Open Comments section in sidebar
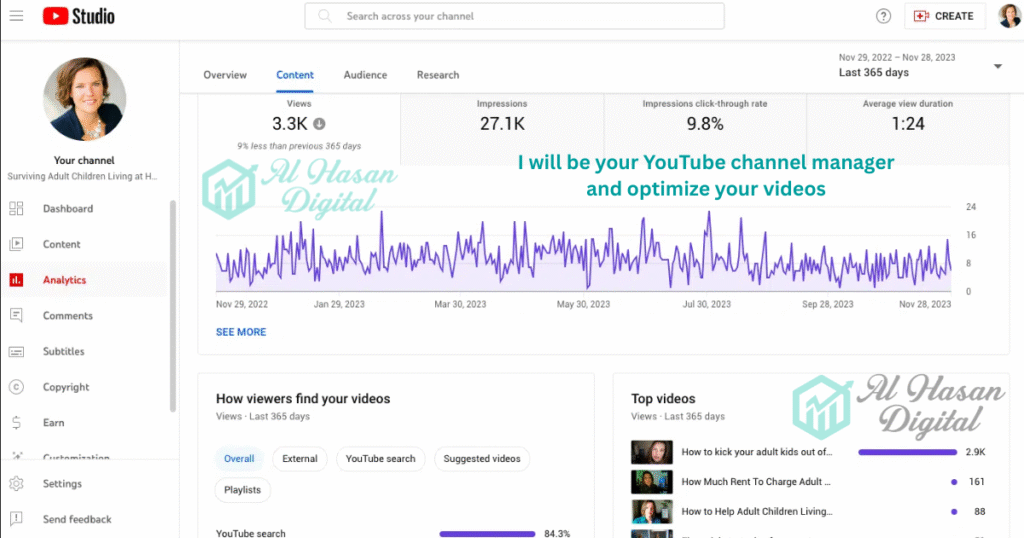Image resolution: width=1024 pixels, height=538 pixels. coord(67,316)
